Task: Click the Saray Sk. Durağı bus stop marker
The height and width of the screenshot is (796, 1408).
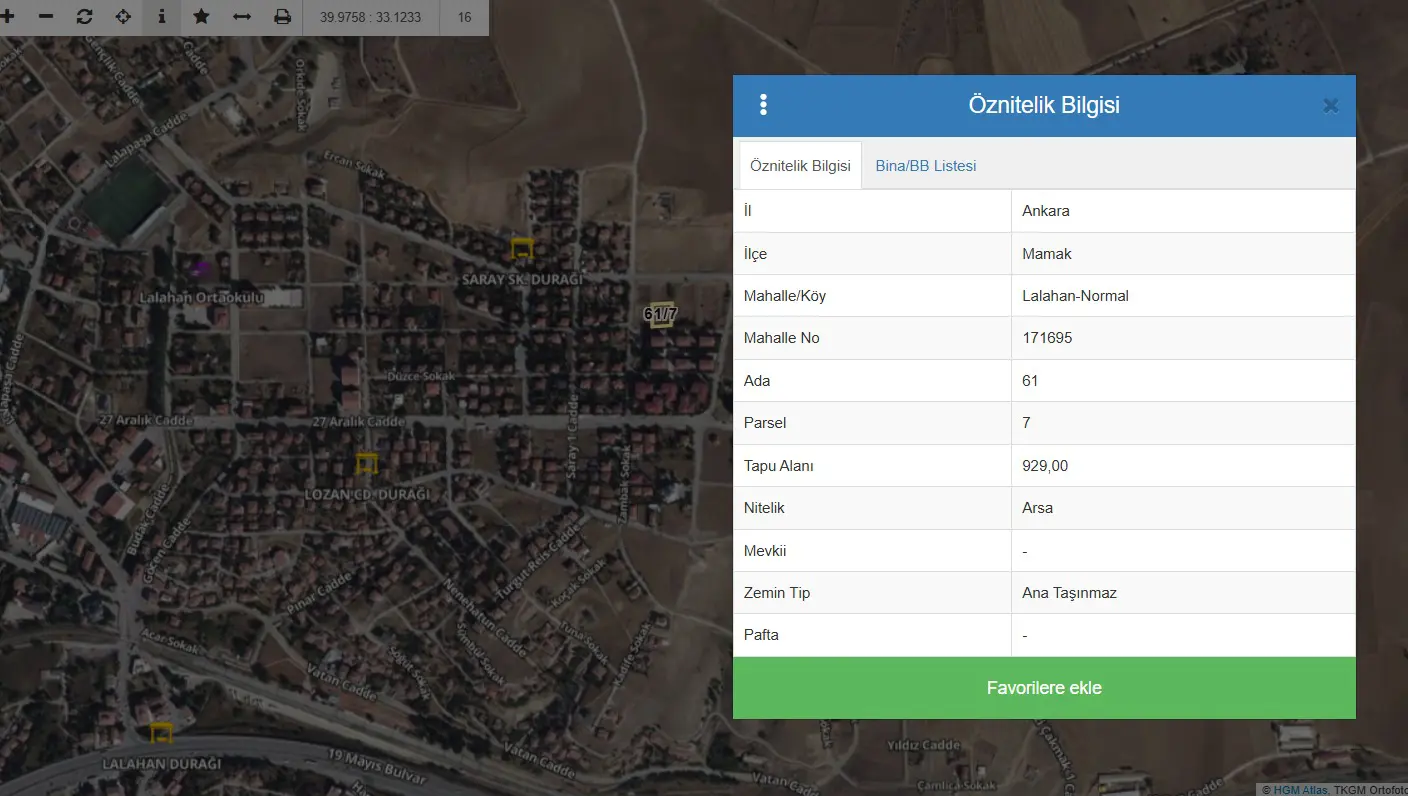Action: 522,249
